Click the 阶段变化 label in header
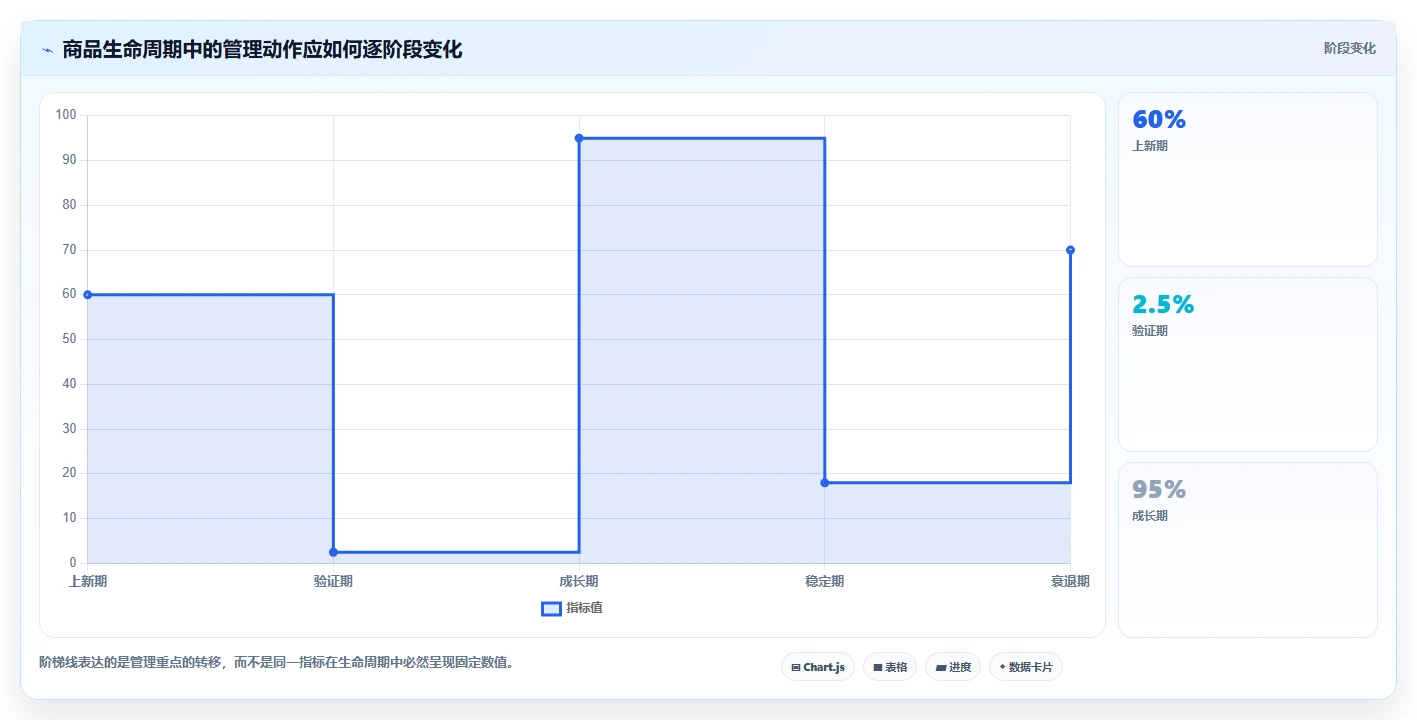Viewport: 1417px width, 720px height. point(1350,49)
